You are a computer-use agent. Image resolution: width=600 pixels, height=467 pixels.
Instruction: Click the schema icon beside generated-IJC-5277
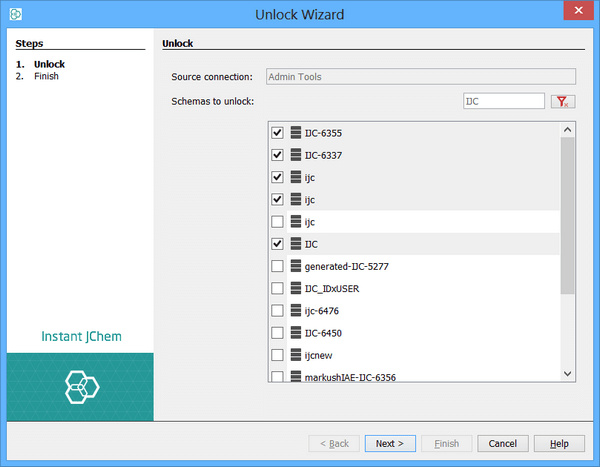(x=296, y=266)
